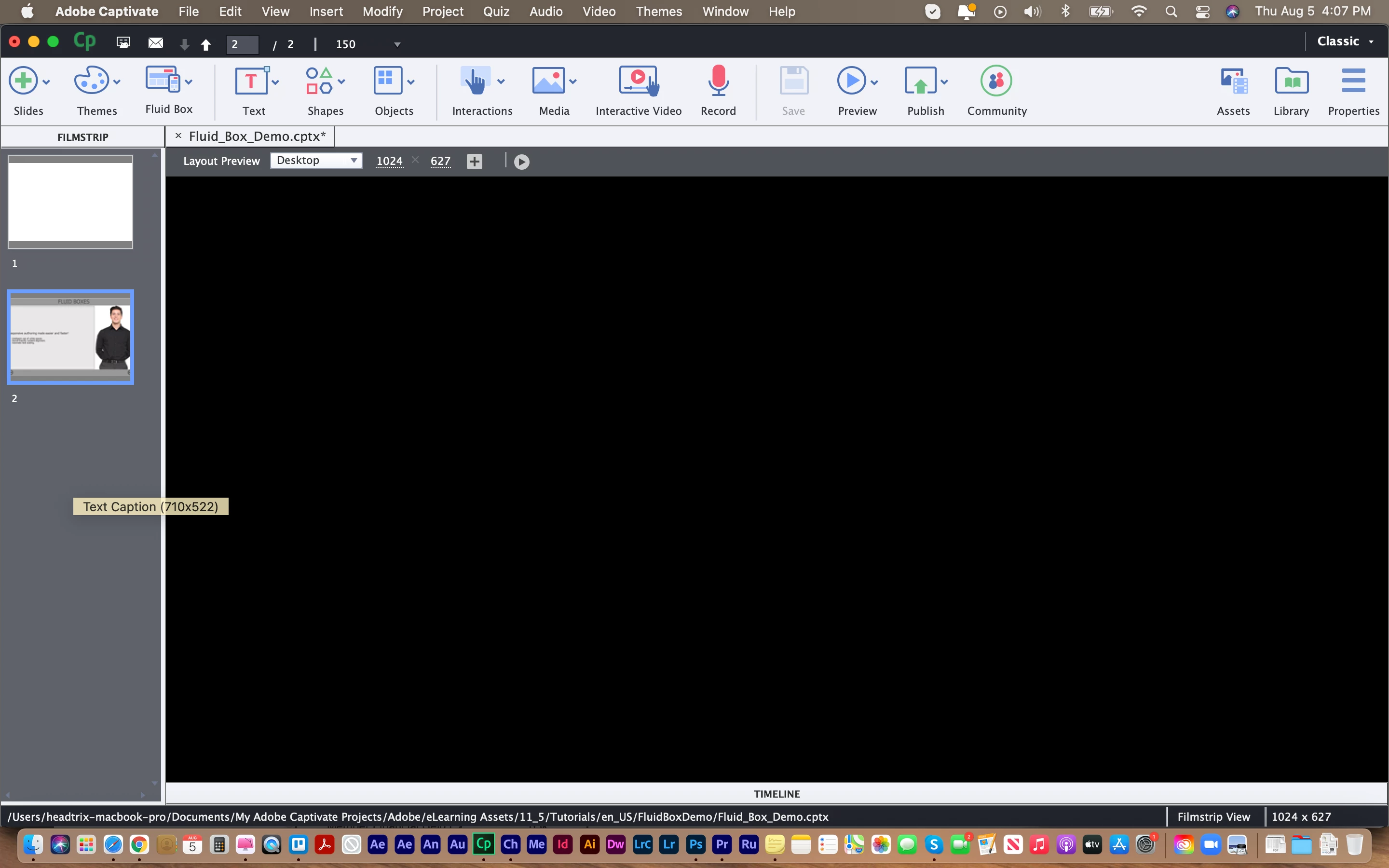Viewport: 1389px width, 868px height.
Task: Click the Community icon
Action: coord(996,81)
